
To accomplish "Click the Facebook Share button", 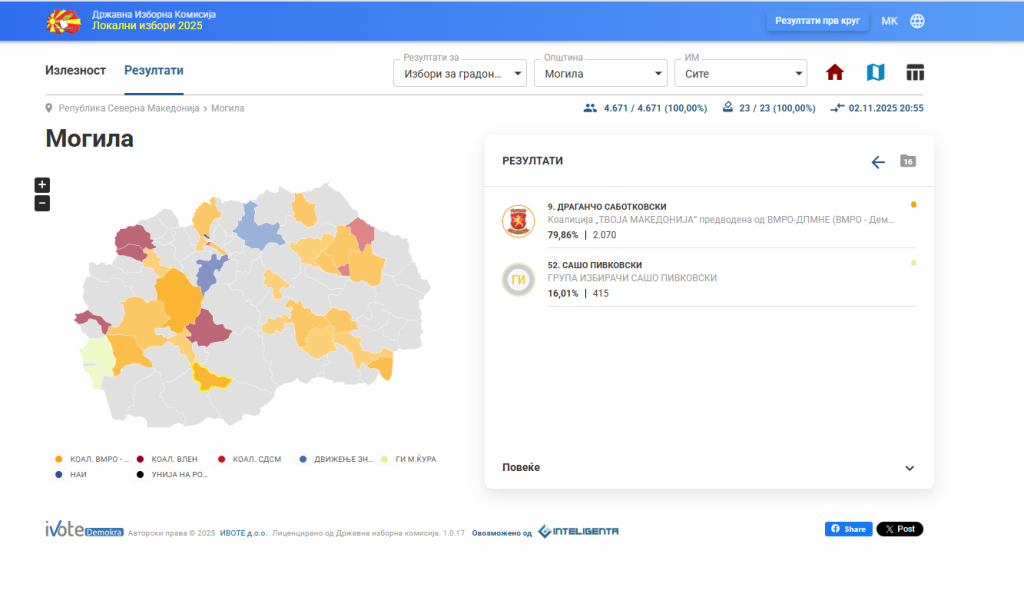I will point(848,529).
